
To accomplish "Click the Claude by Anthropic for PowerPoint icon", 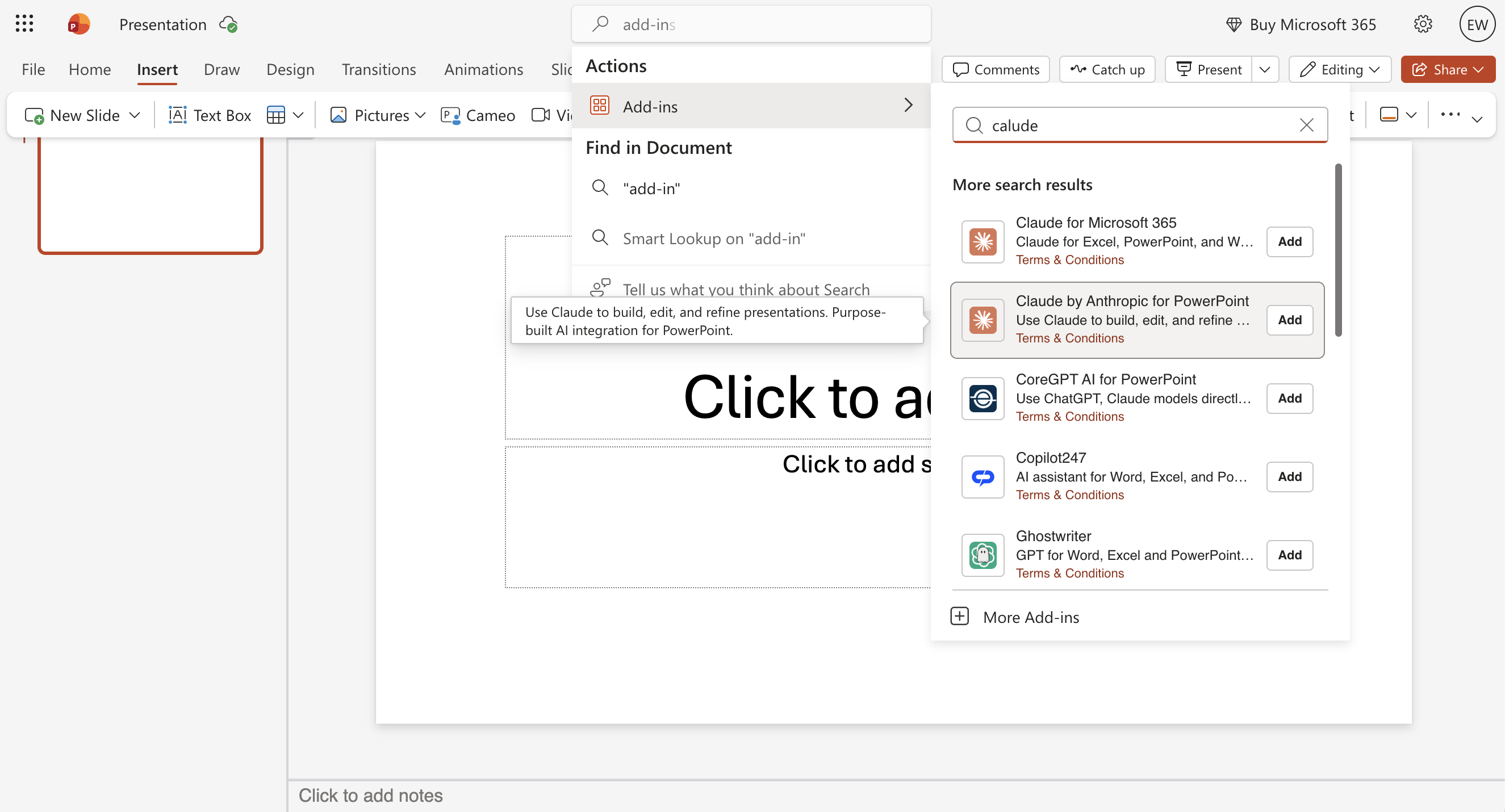I will [983, 320].
